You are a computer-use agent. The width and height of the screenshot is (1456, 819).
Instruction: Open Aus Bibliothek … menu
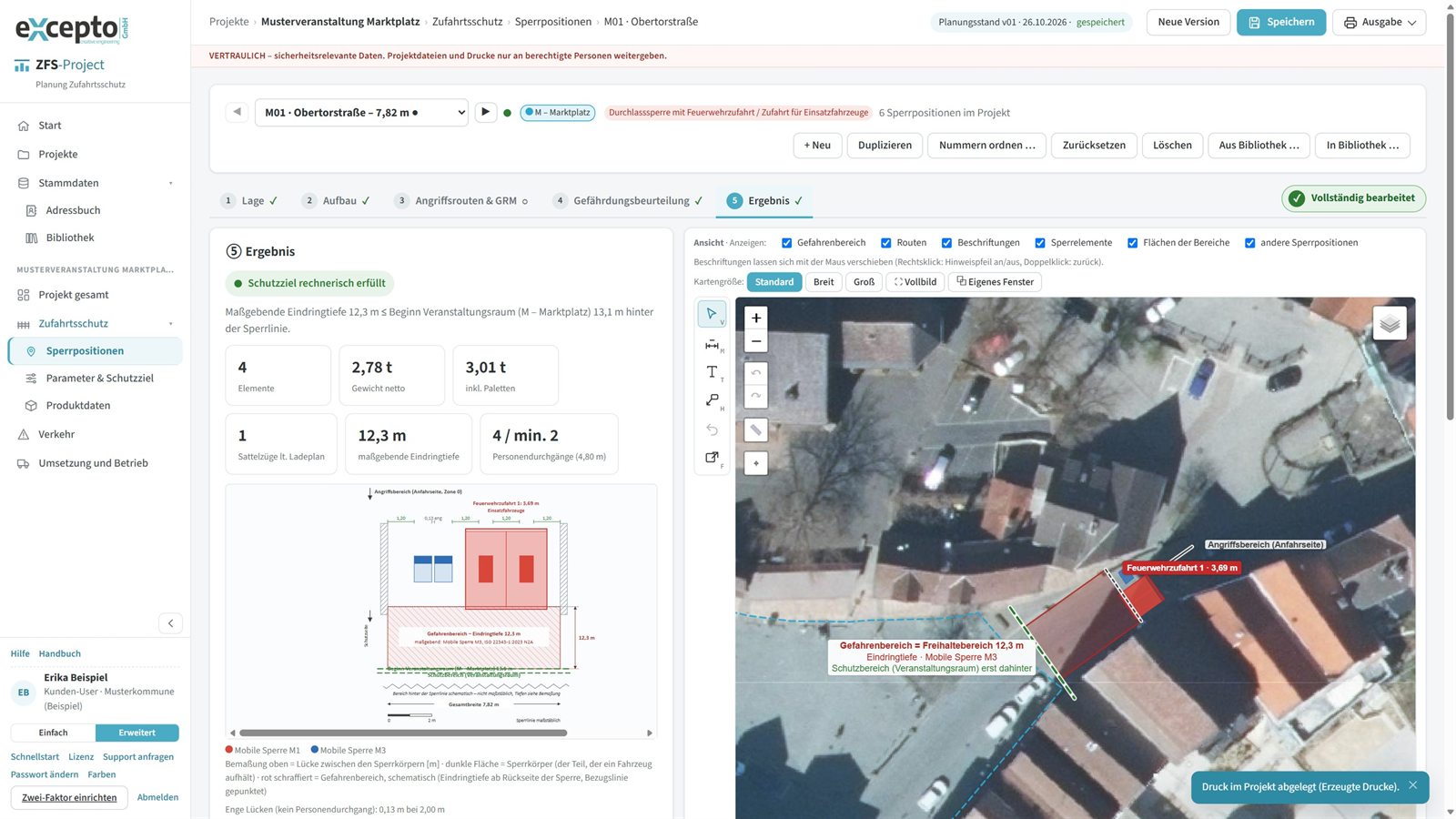click(x=1259, y=146)
